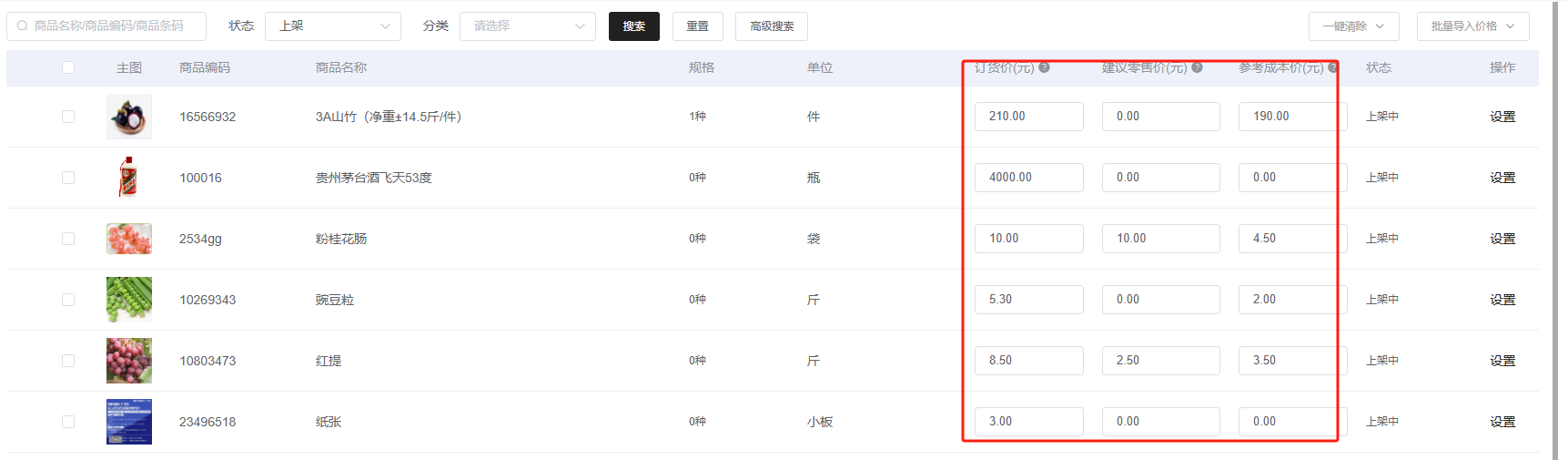Open the 贵州茅台酒 bottle thumbnail
This screenshot has height=460, width=1568.
point(129,178)
